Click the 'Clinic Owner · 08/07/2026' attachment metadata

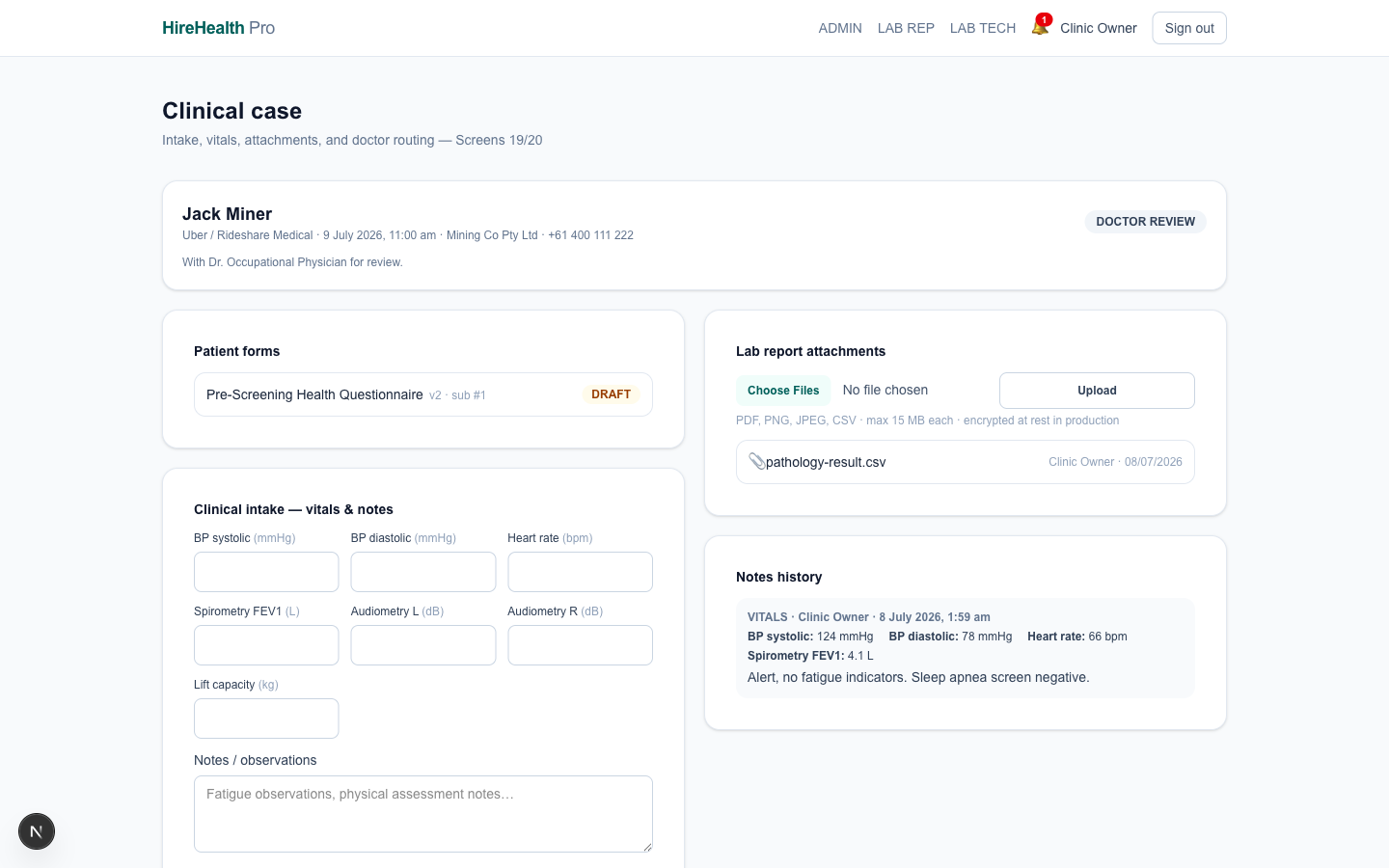pos(1115,462)
